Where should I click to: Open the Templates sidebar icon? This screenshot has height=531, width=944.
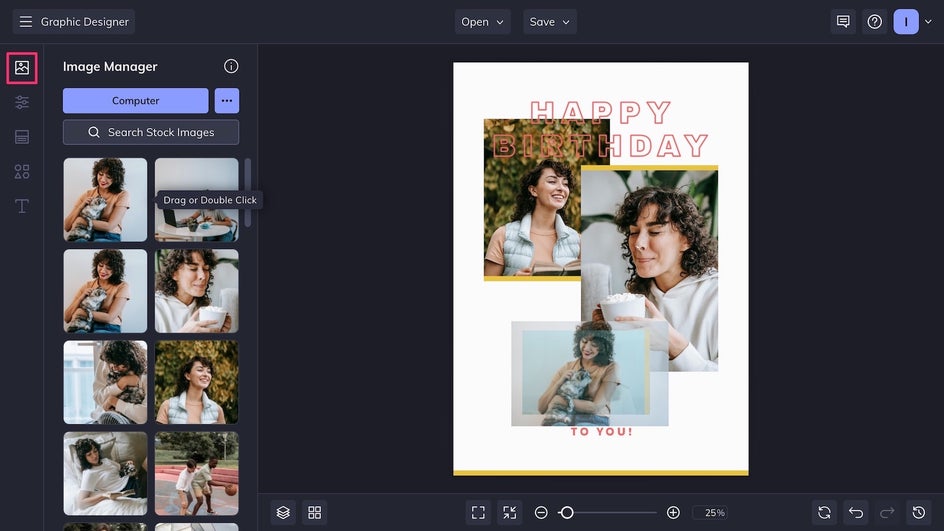(x=22, y=137)
